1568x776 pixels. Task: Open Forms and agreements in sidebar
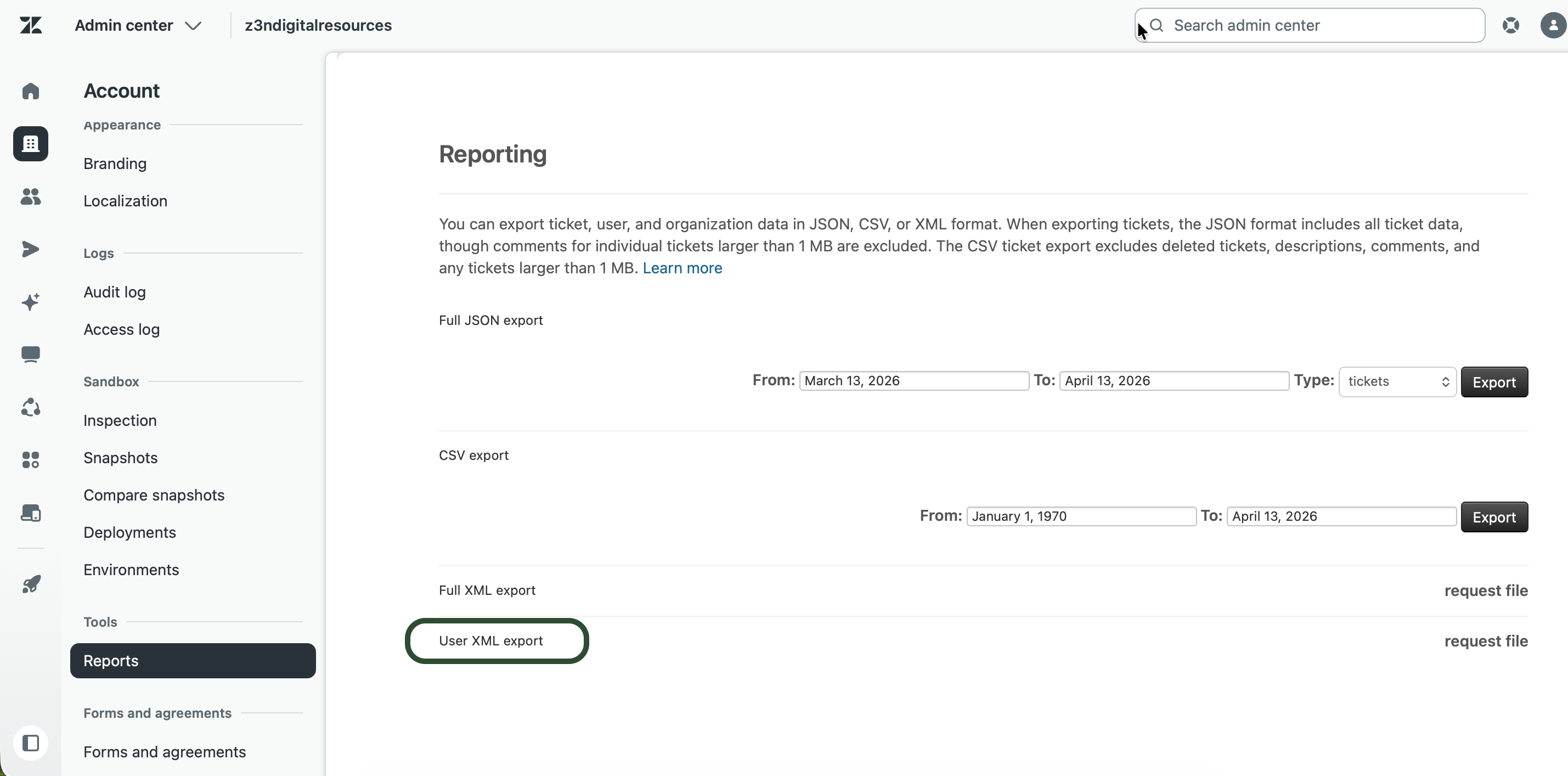point(165,752)
